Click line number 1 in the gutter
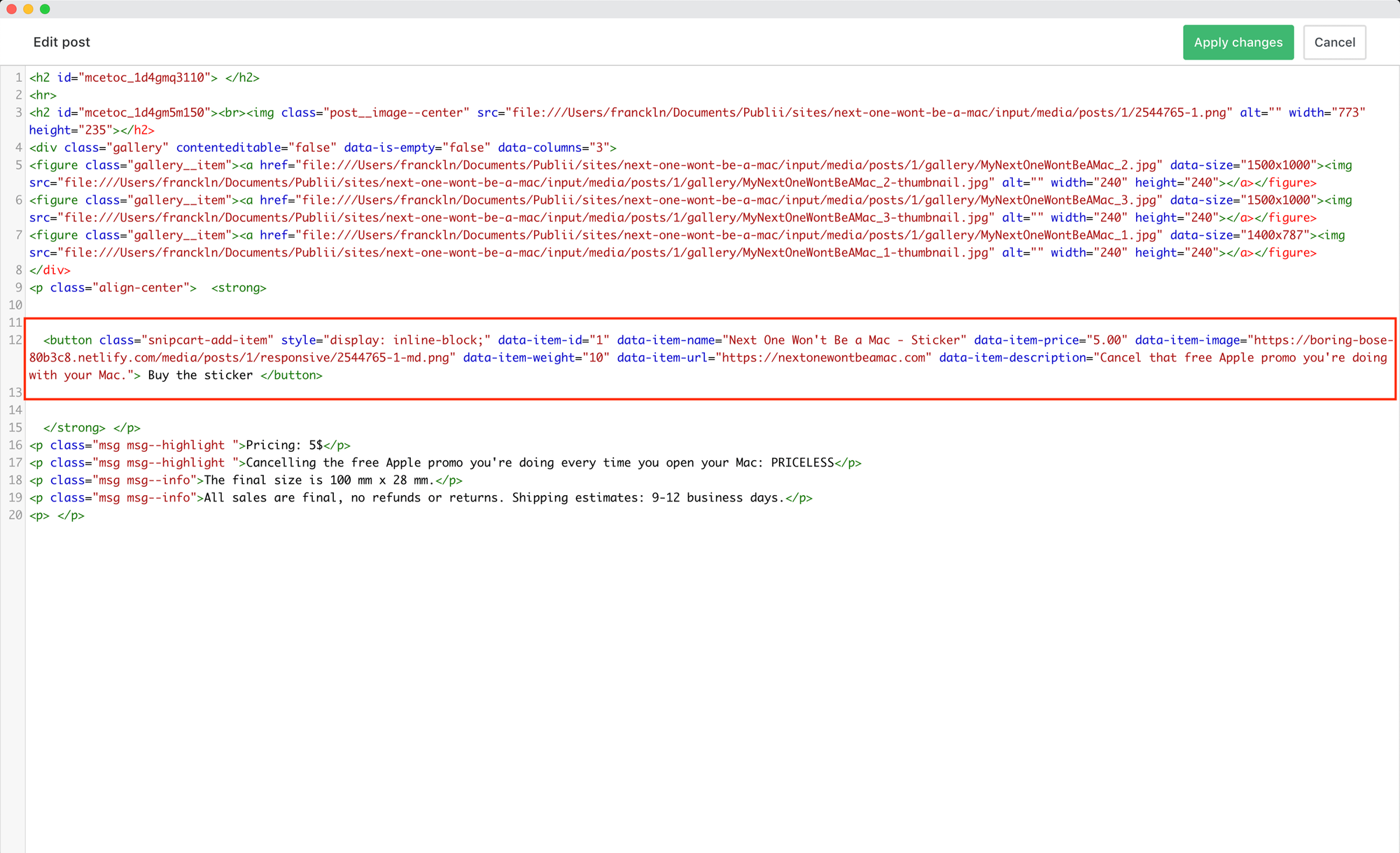 point(19,78)
